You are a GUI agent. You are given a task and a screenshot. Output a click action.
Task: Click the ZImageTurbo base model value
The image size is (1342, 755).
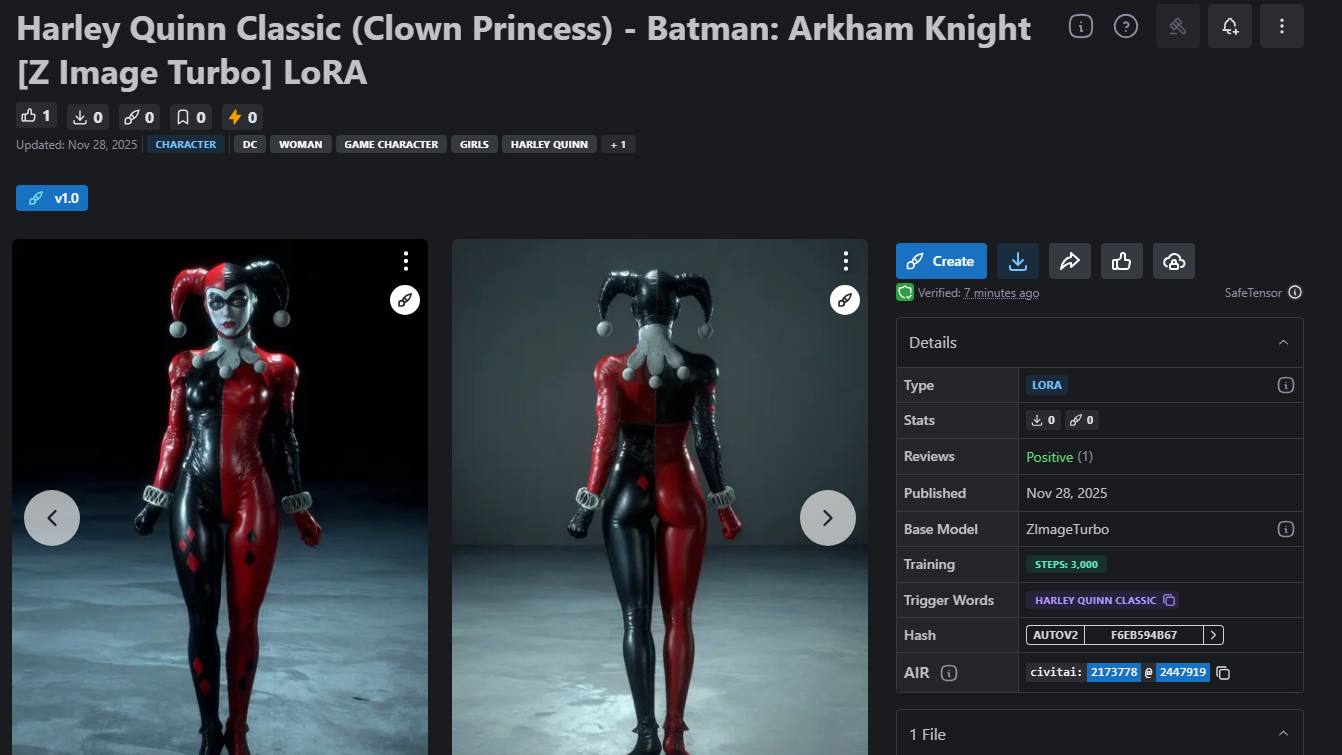pos(1068,529)
